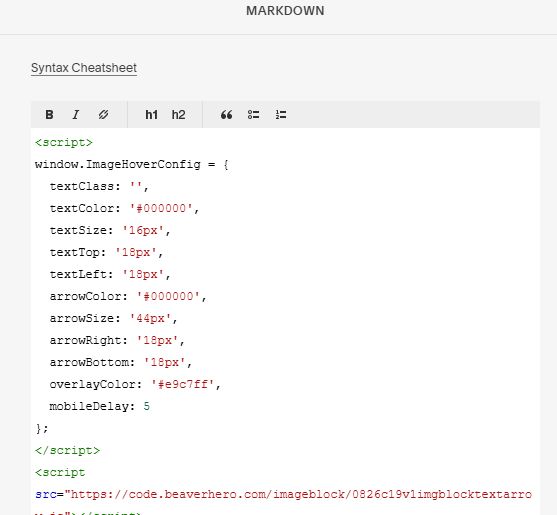This screenshot has width=557, height=515.
Task: Create a numbered list with the ordered list icon
Action: click(x=281, y=115)
